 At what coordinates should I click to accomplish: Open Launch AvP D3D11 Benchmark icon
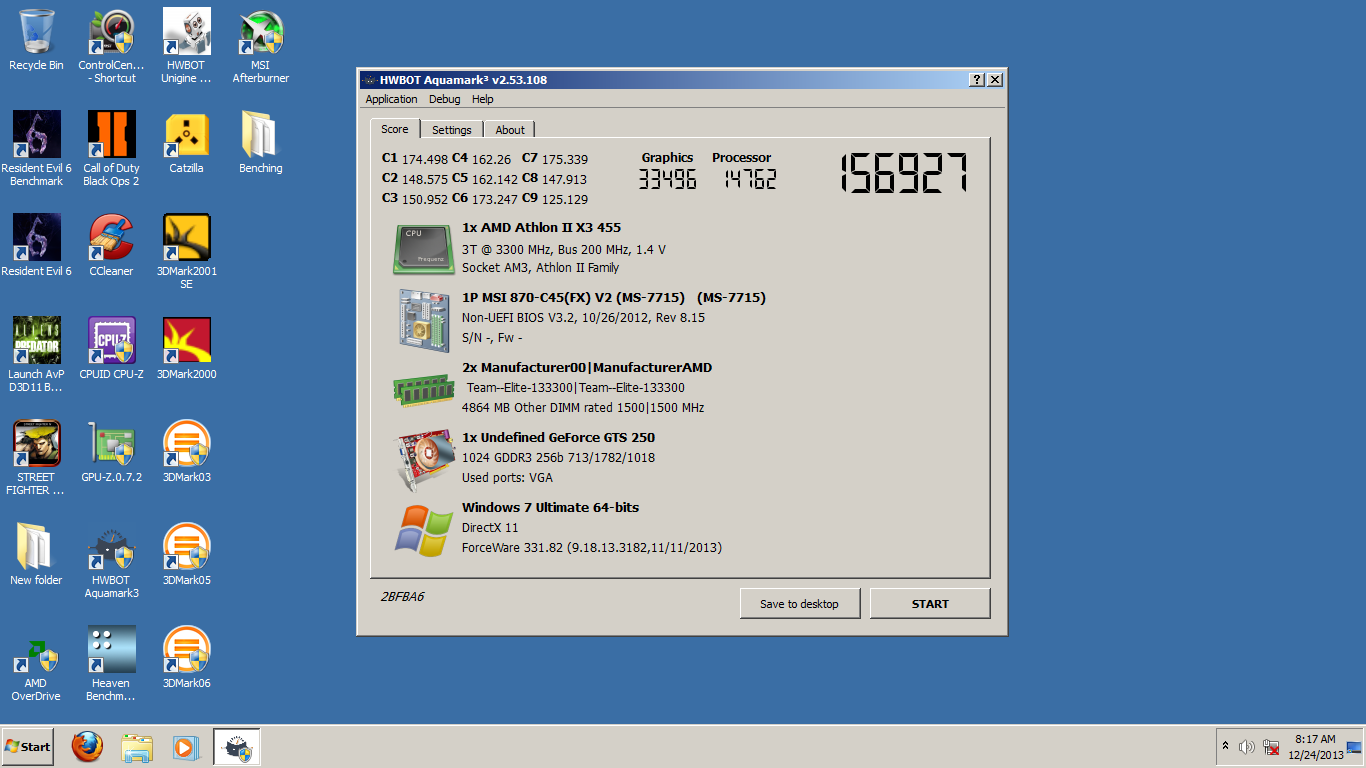click(x=36, y=354)
